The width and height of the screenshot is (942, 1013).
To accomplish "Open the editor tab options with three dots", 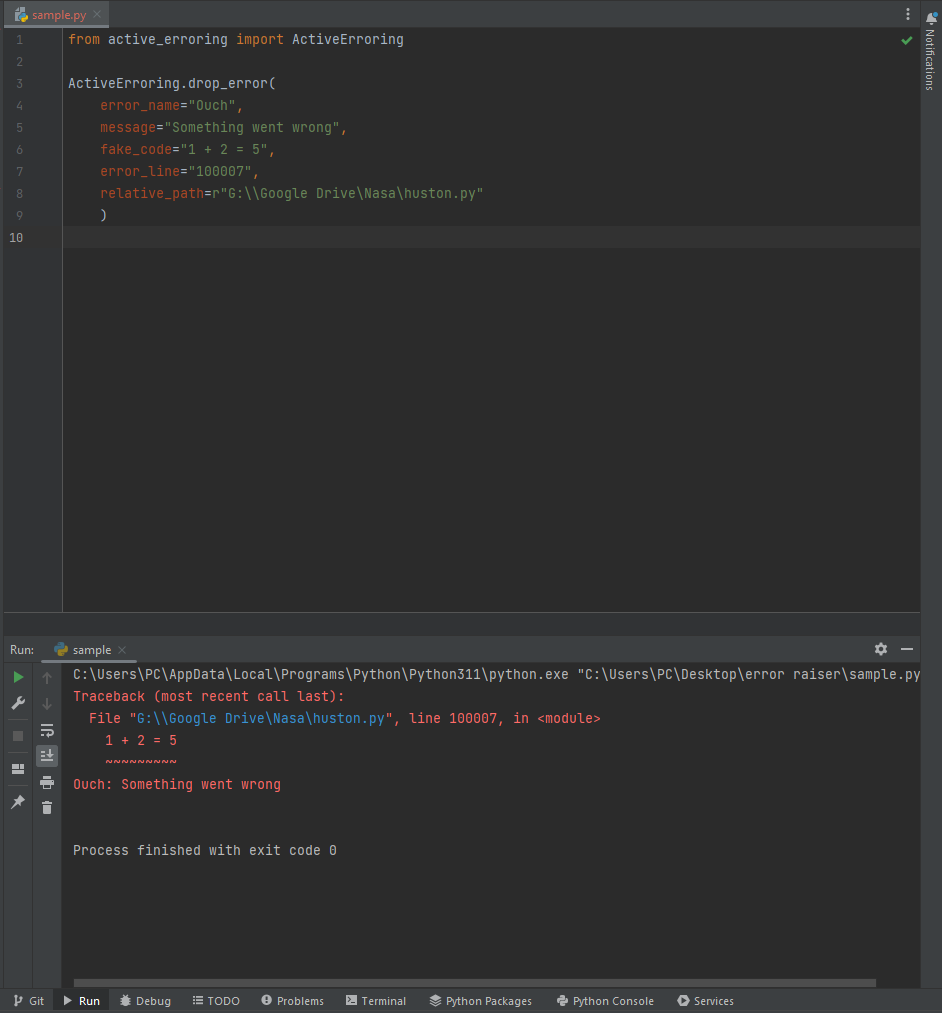I will 907,13.
